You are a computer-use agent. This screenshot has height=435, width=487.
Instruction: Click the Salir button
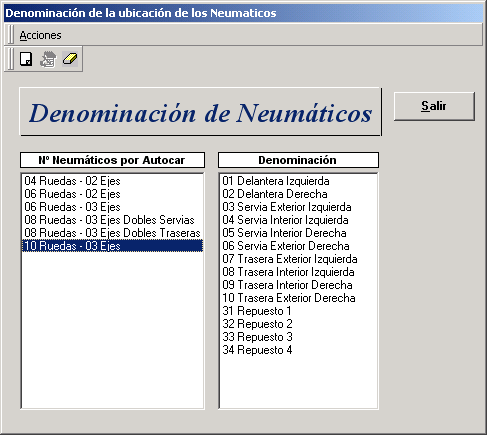[x=434, y=106]
